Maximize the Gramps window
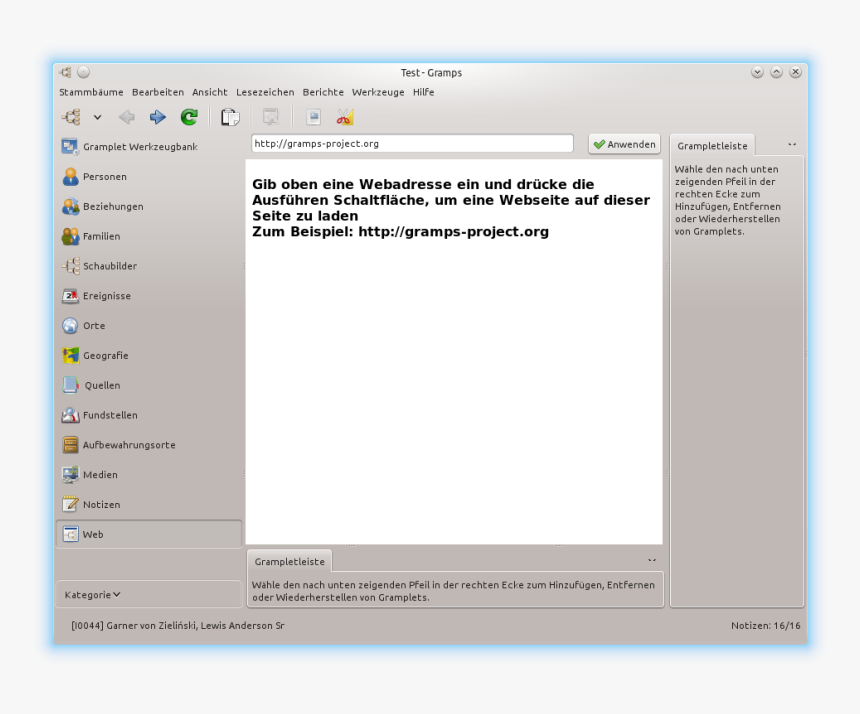This screenshot has width=860, height=714. click(x=776, y=72)
